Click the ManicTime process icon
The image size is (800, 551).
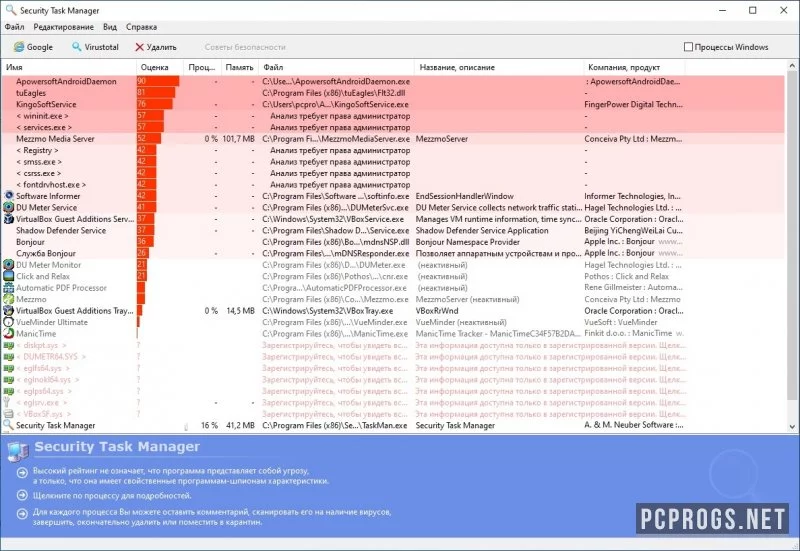click(9, 334)
